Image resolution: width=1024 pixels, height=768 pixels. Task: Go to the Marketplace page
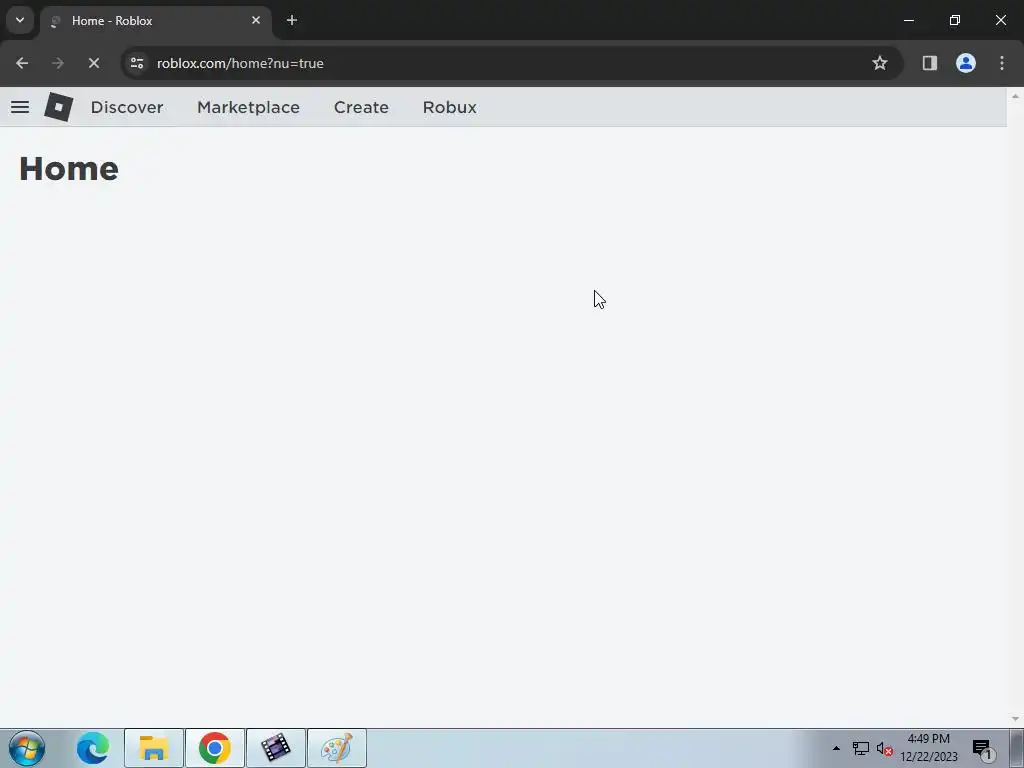pyautogui.click(x=248, y=107)
